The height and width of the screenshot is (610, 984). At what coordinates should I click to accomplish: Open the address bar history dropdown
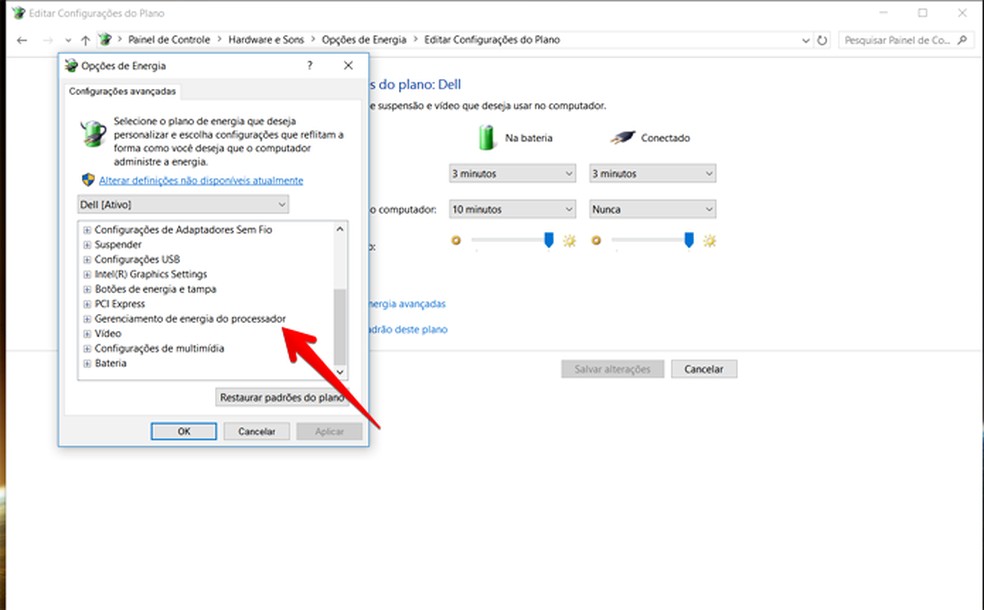(806, 40)
